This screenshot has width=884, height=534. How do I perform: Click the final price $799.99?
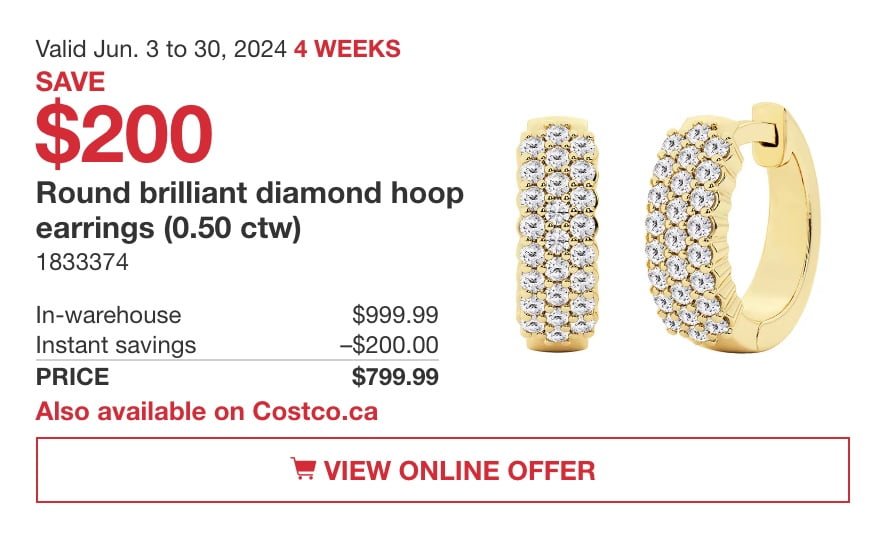[x=395, y=376]
